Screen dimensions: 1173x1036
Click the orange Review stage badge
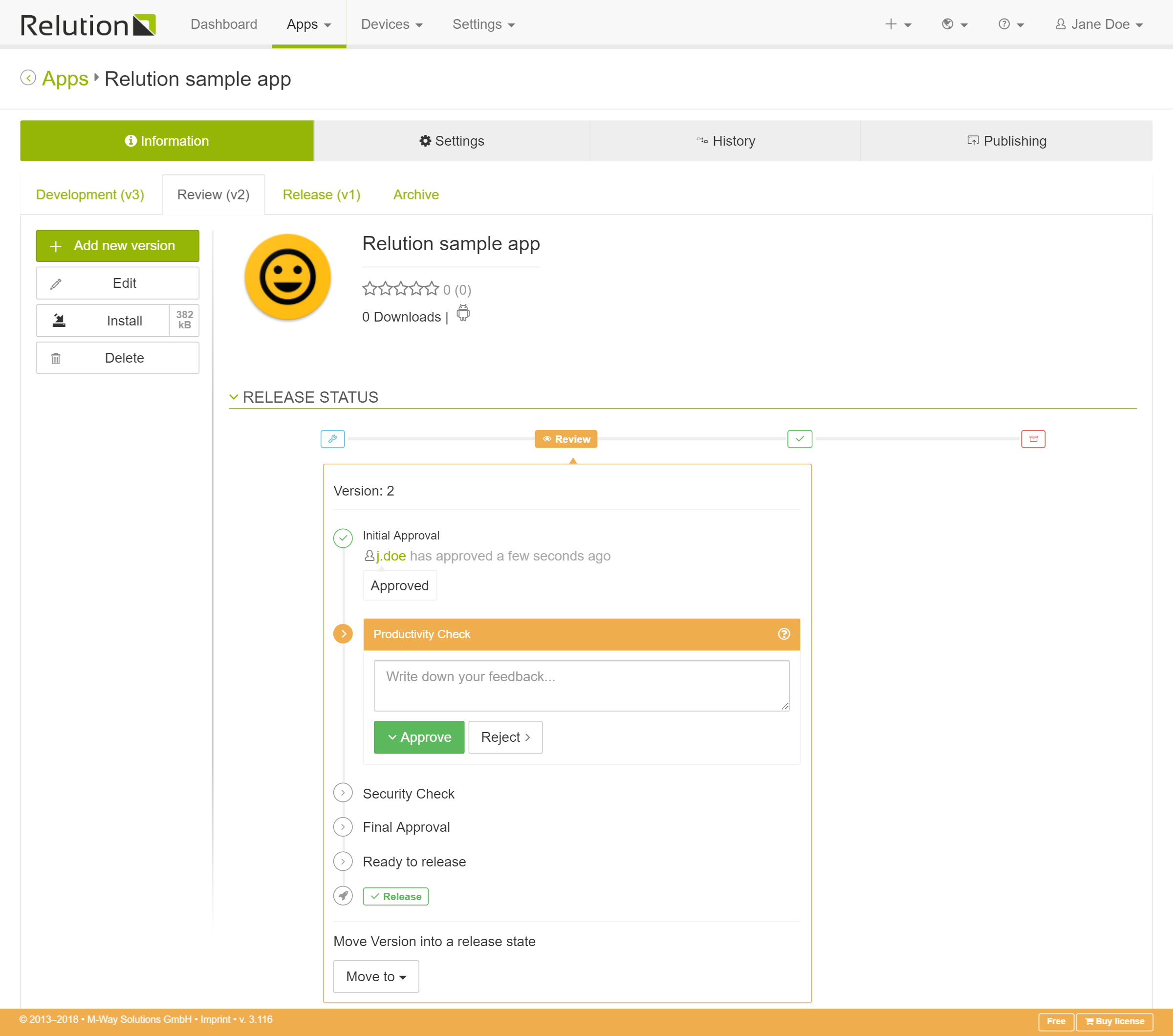click(566, 439)
